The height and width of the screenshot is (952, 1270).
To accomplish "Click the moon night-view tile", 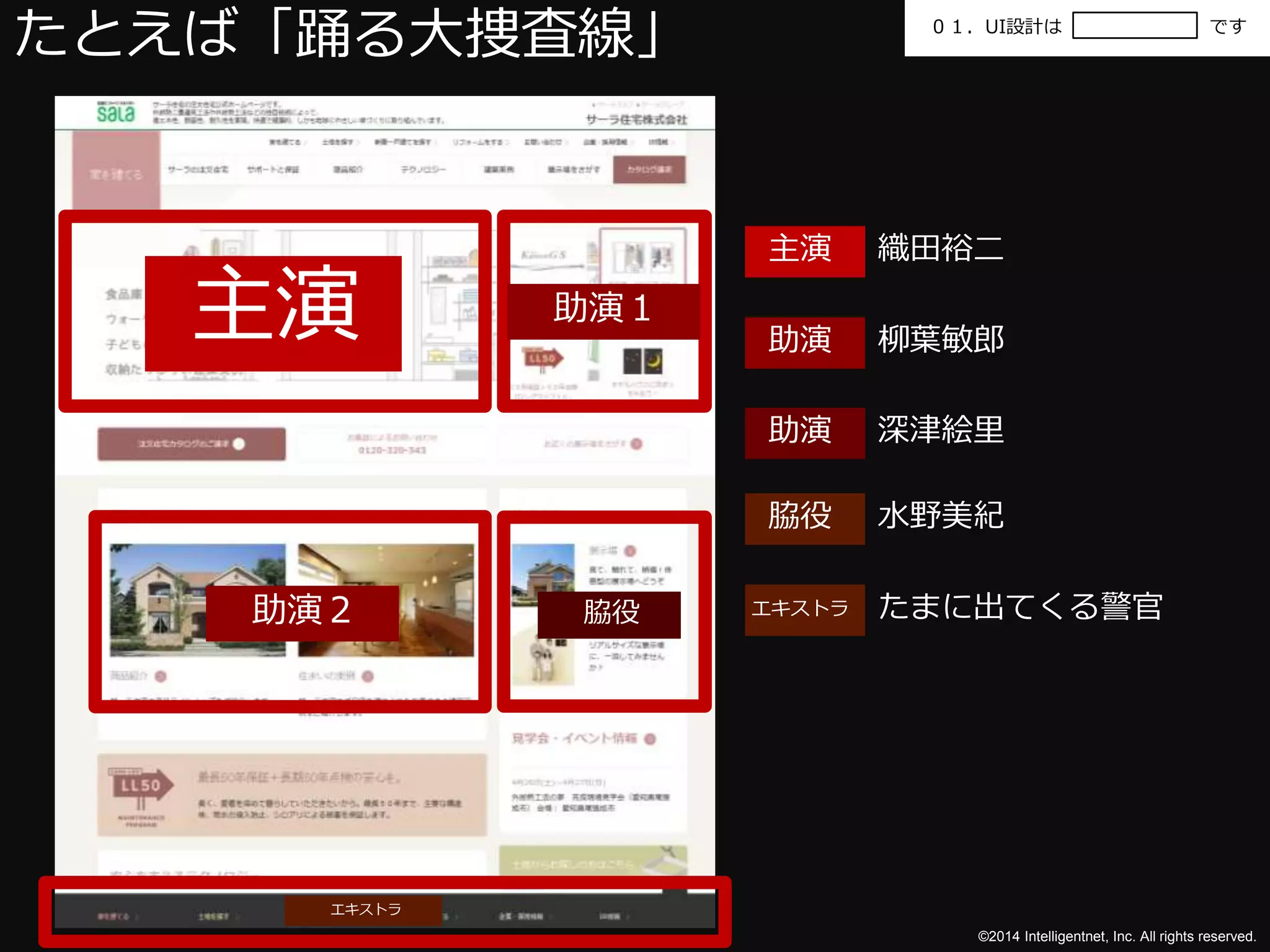I will point(643,361).
